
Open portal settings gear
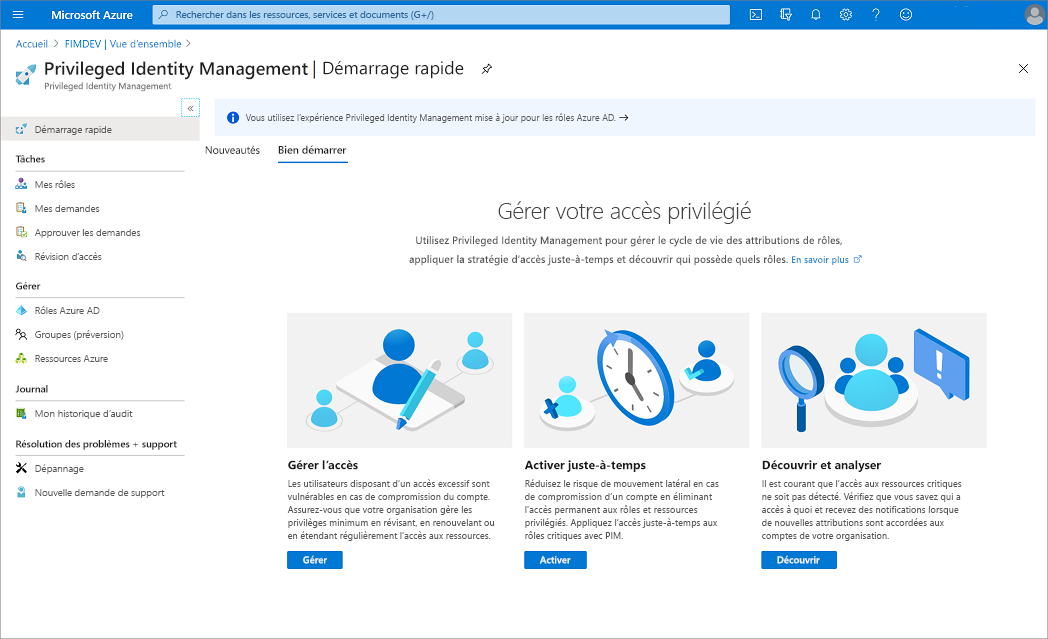click(x=845, y=15)
